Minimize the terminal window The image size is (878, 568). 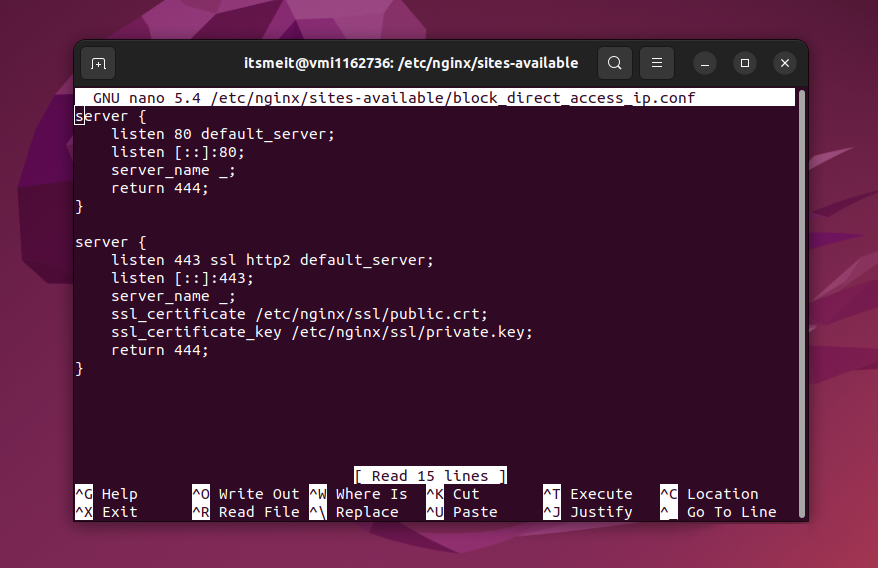point(704,63)
